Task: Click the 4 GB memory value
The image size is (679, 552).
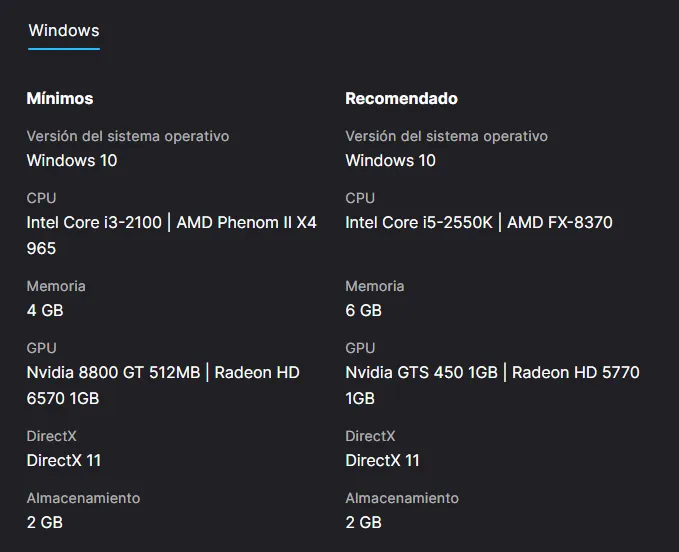Action: 45,310
